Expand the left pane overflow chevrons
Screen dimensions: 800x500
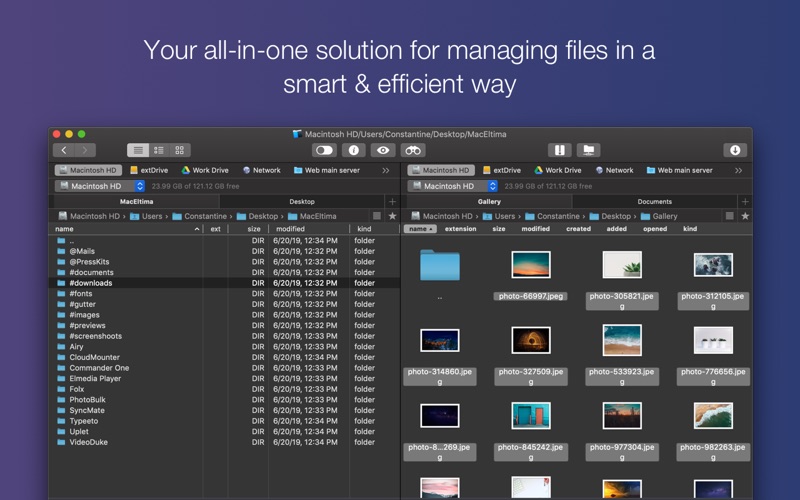click(x=386, y=171)
